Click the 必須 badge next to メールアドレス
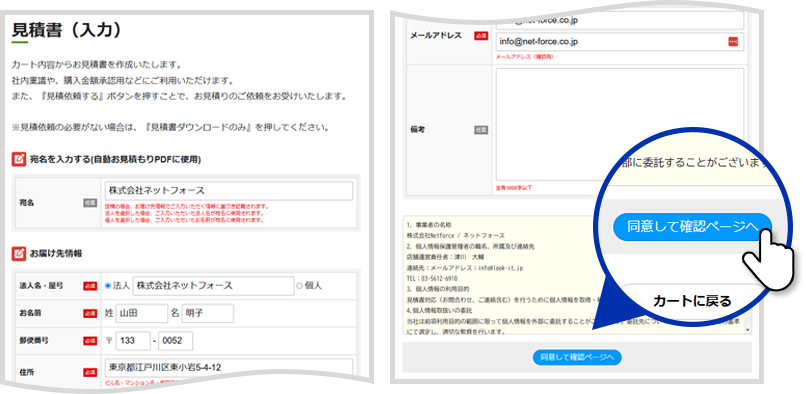 (x=481, y=36)
